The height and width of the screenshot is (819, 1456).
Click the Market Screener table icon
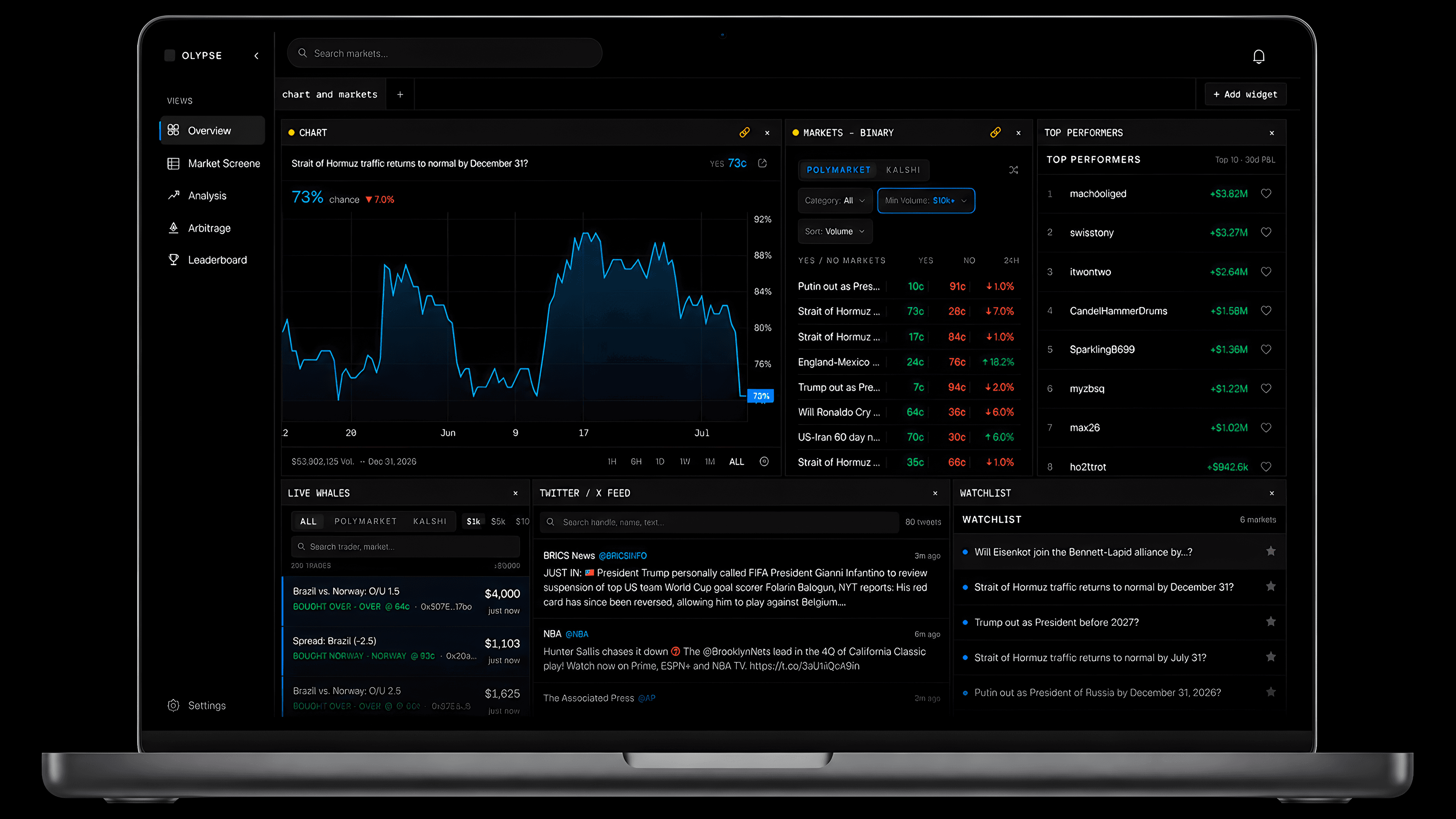(173, 163)
